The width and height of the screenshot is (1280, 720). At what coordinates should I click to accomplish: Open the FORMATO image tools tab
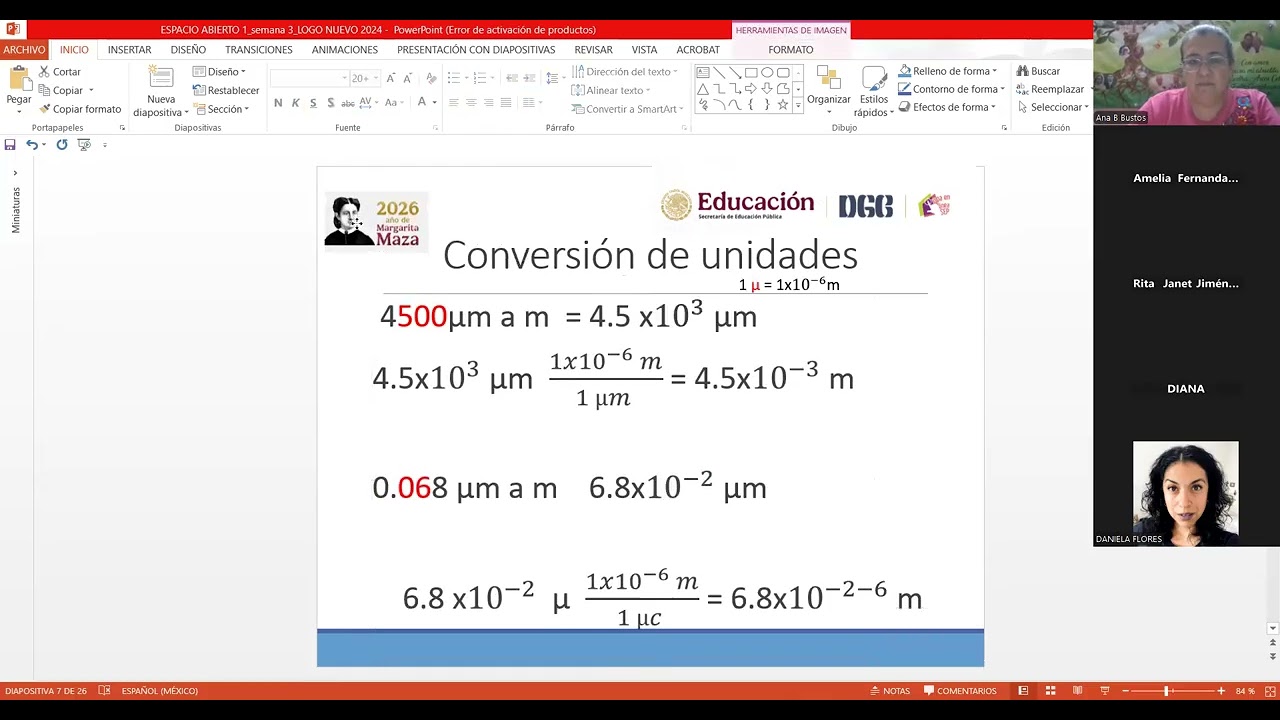pos(791,50)
